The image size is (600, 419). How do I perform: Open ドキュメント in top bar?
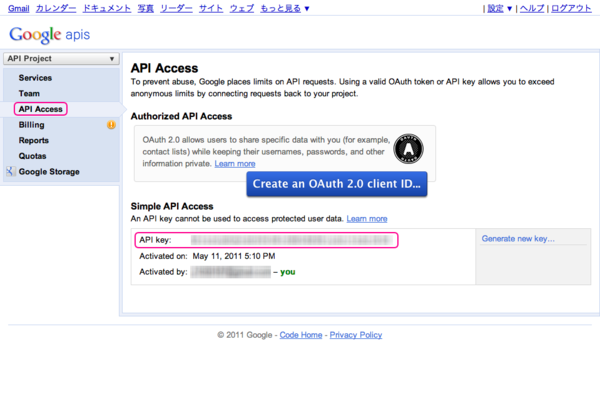pos(107,8)
